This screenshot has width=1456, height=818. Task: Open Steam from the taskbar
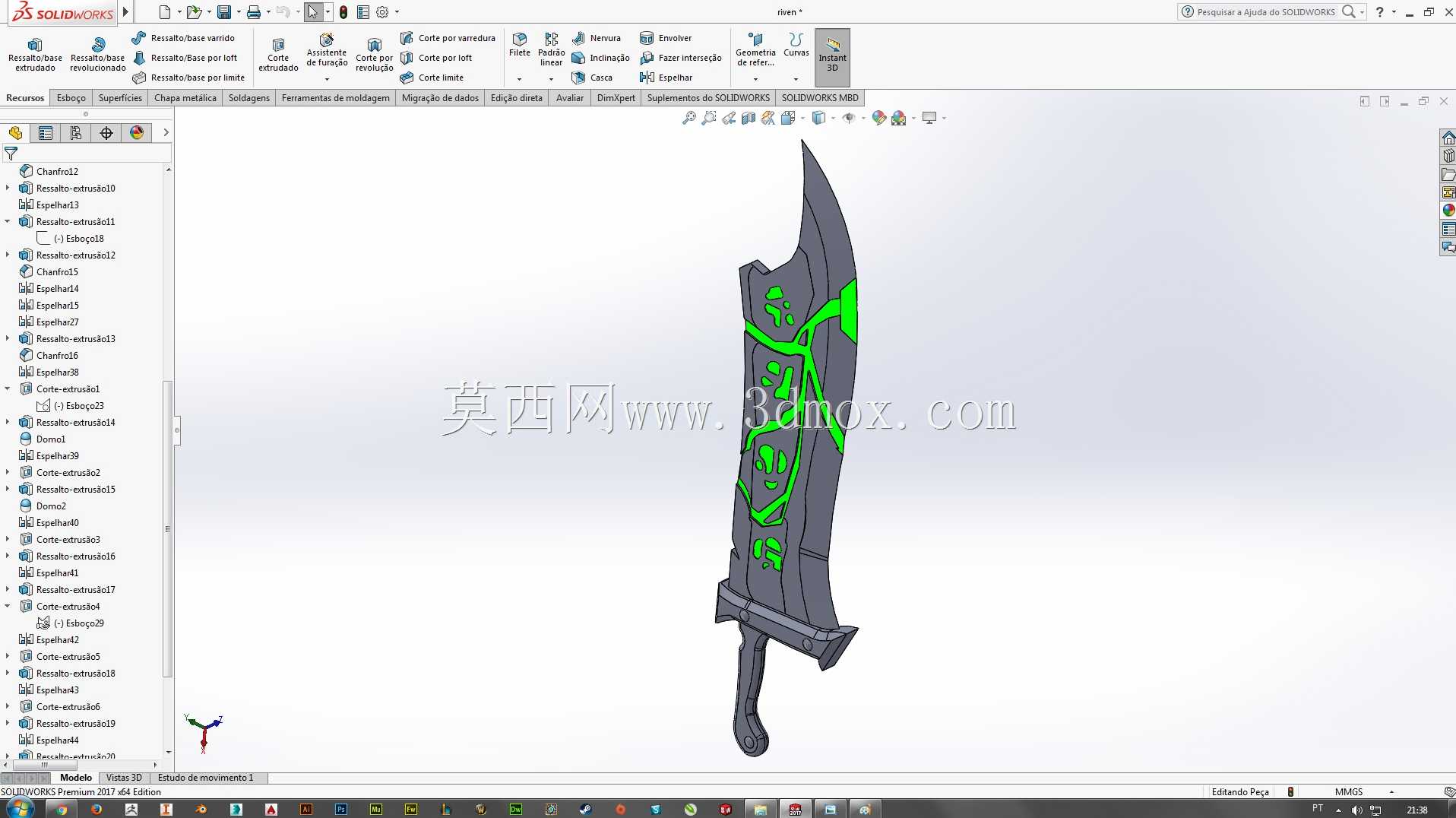pyautogui.click(x=585, y=809)
